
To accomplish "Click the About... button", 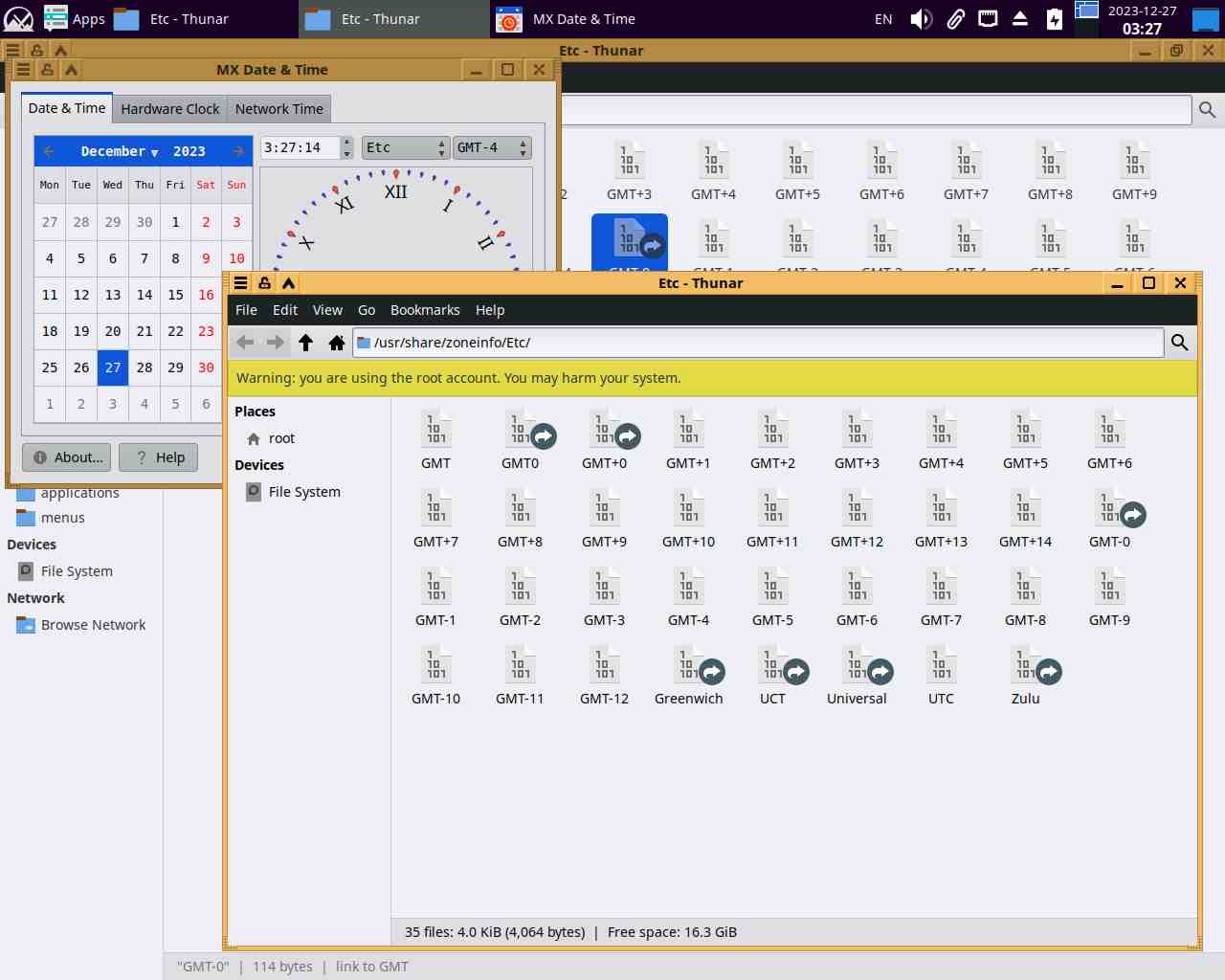I will click(67, 457).
